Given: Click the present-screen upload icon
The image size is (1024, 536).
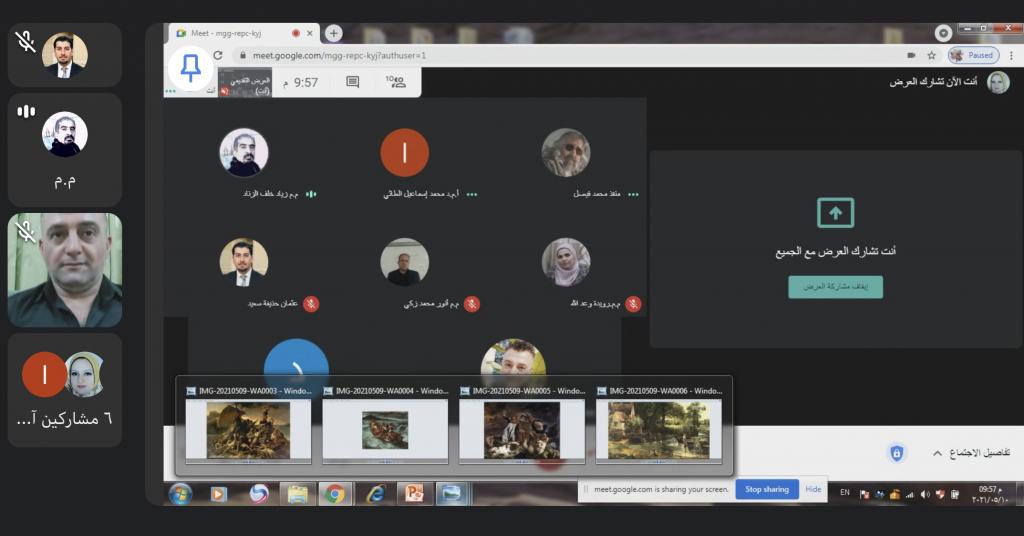Looking at the screenshot, I should [835, 212].
